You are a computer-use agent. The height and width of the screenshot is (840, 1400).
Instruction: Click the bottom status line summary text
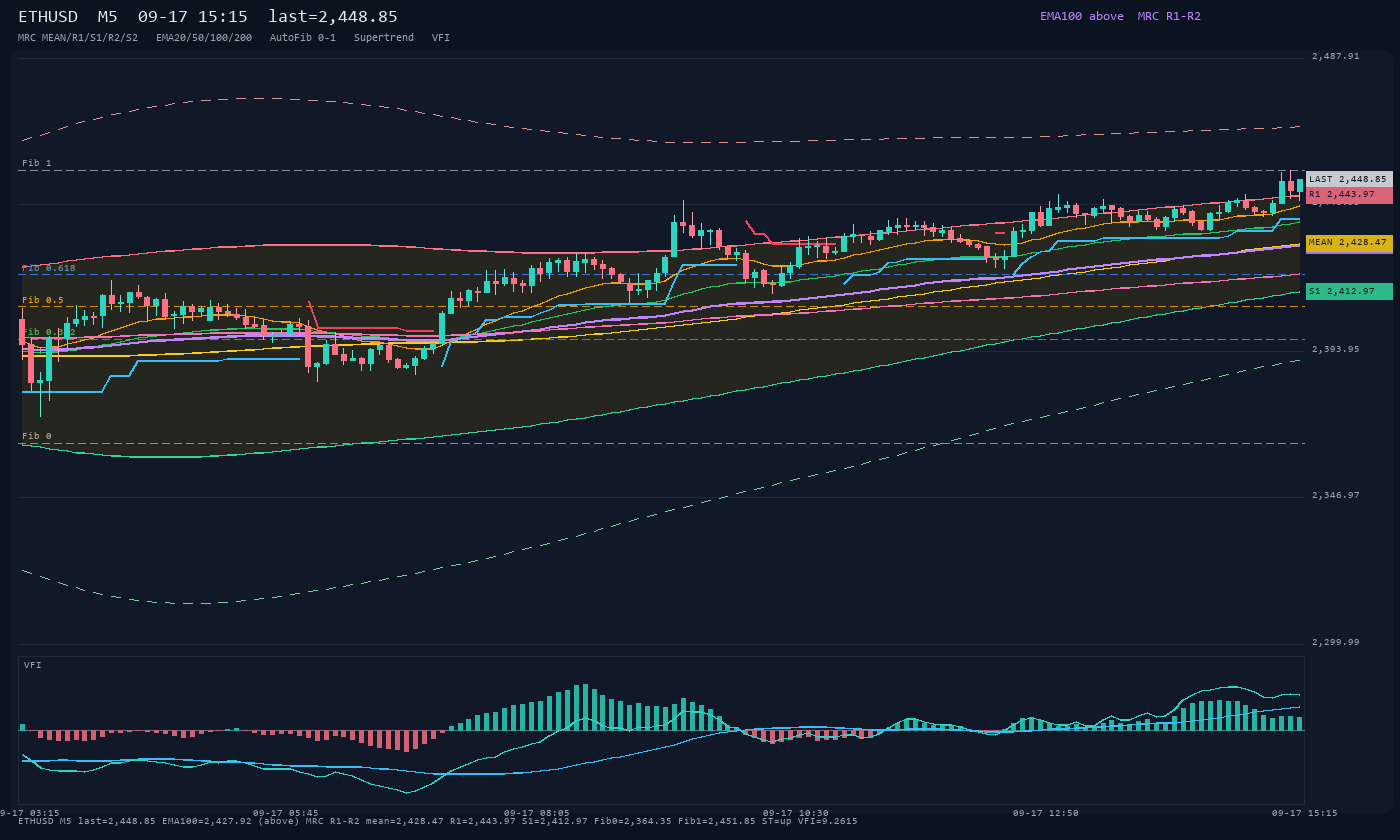(x=438, y=821)
